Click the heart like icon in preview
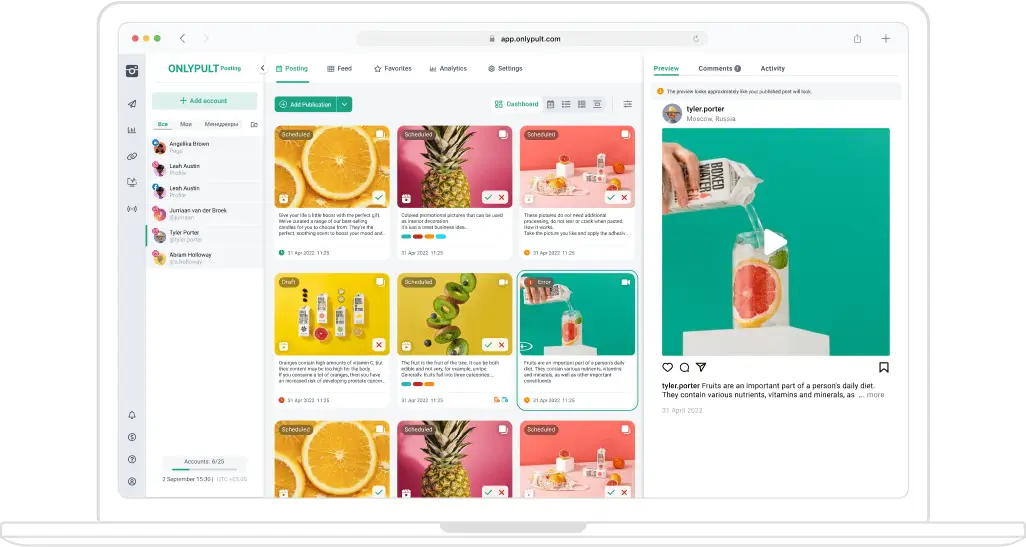This screenshot has width=1026, height=547. [668, 367]
